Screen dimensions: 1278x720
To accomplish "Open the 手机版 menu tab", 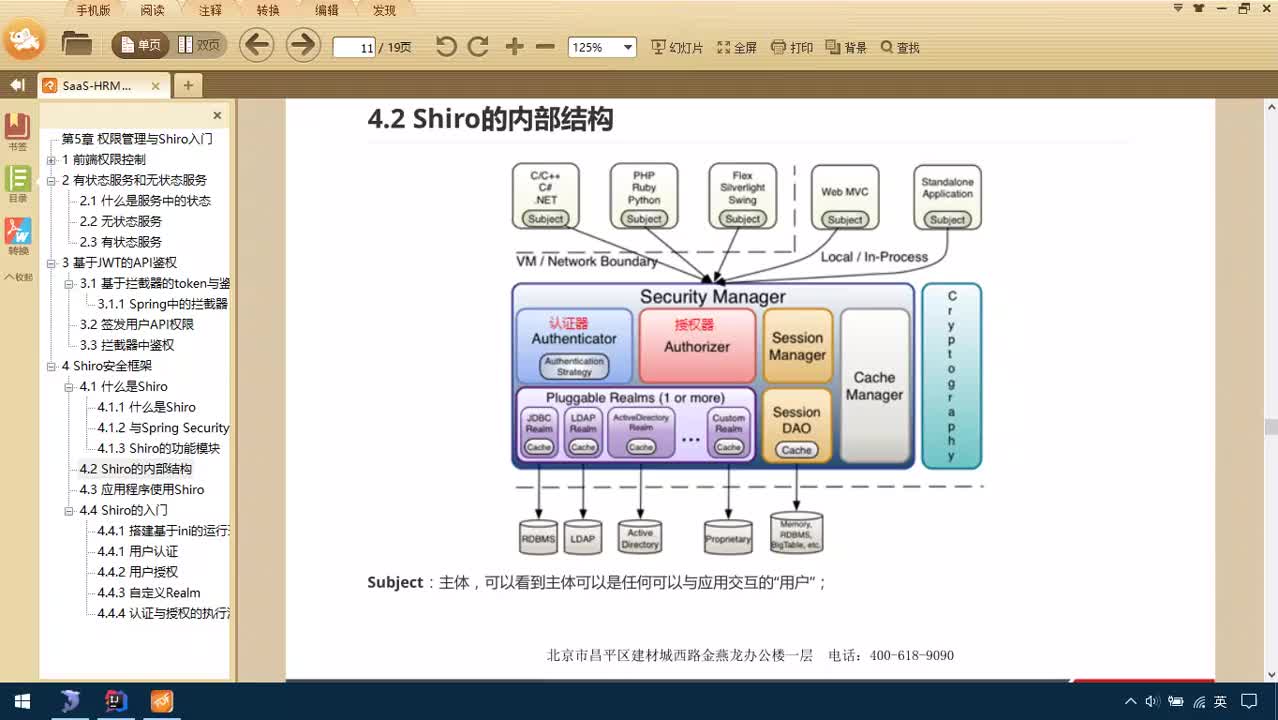I will (94, 10).
